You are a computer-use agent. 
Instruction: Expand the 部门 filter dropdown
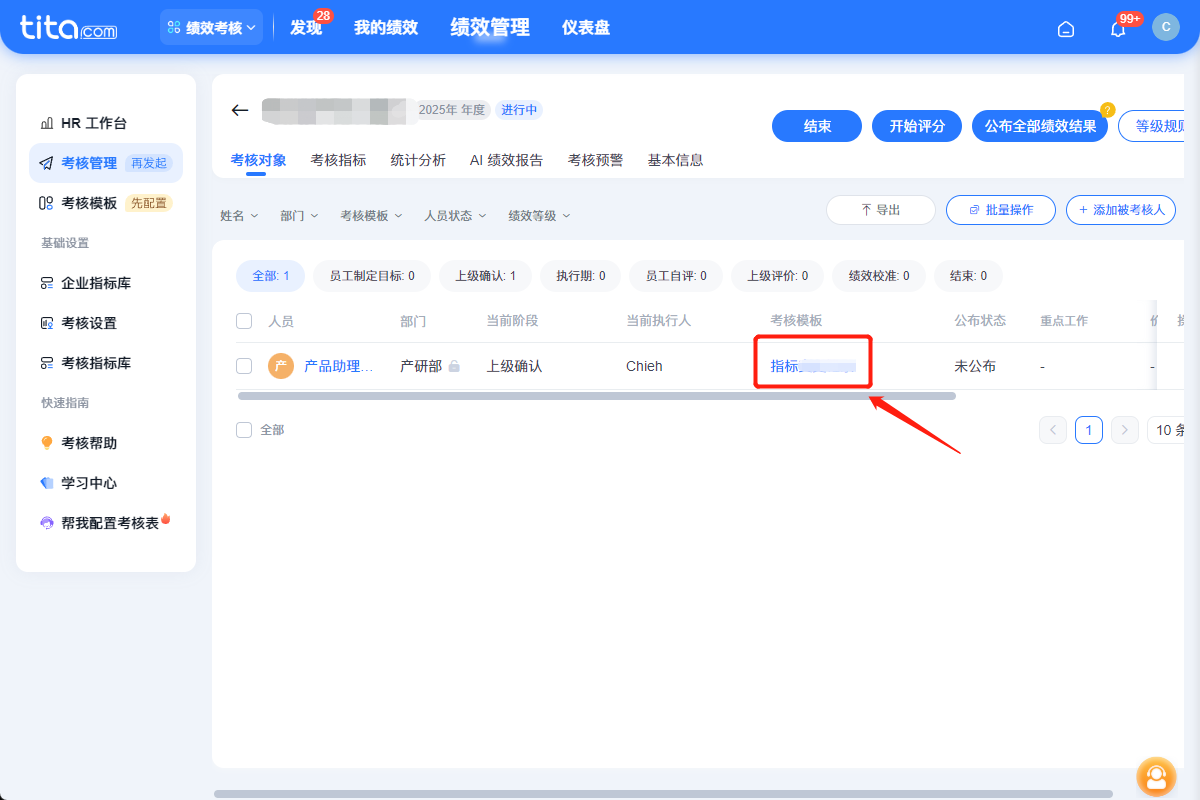(x=298, y=215)
